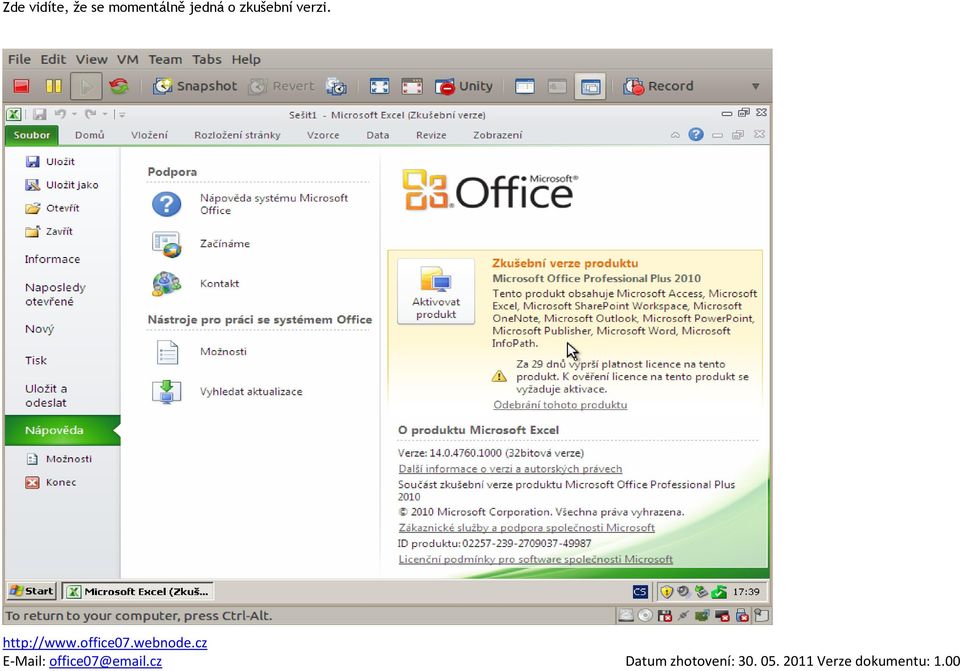Viewport: 960px width, 671px height.
Task: Switch to the Zobrazení tab
Action: (497, 135)
